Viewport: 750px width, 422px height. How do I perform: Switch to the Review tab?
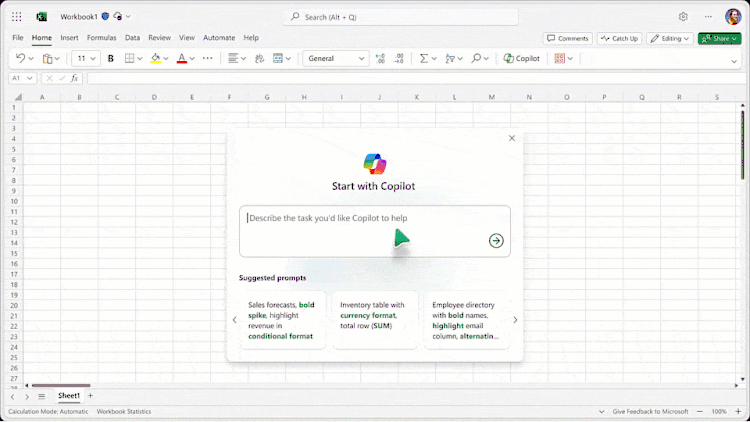coord(159,37)
